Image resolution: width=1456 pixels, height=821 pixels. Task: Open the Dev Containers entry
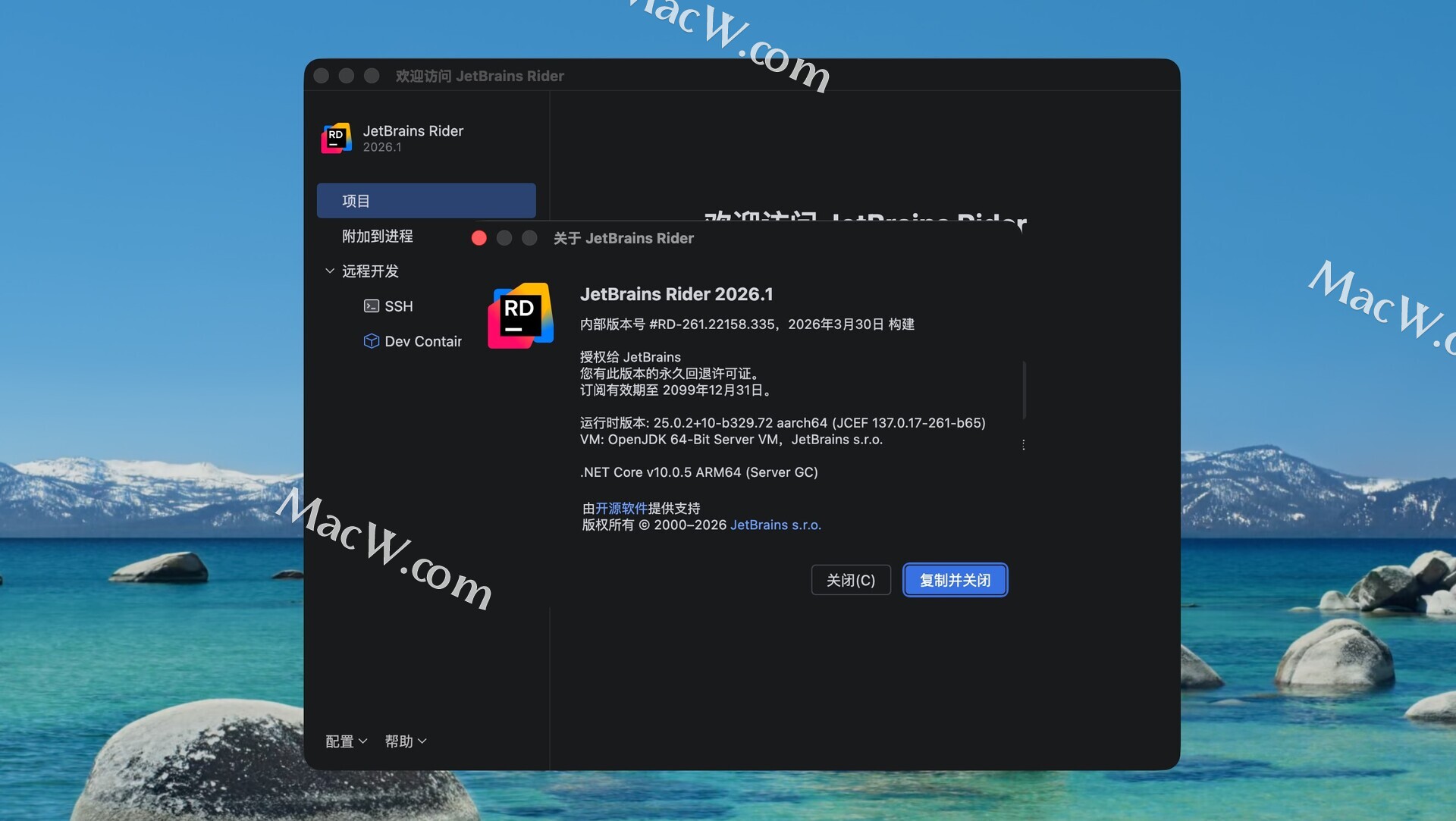click(422, 341)
